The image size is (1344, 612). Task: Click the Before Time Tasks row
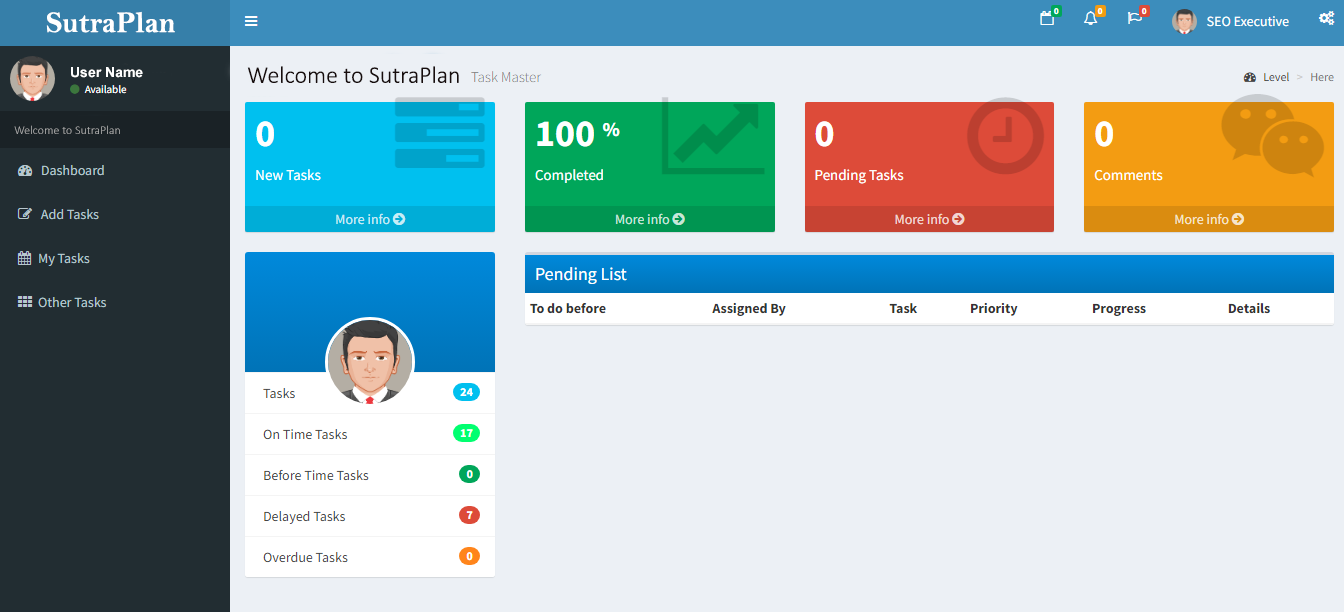[x=370, y=475]
